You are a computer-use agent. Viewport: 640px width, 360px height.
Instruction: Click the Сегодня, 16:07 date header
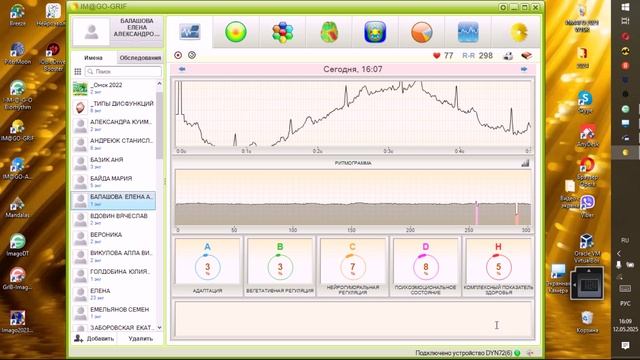point(353,69)
